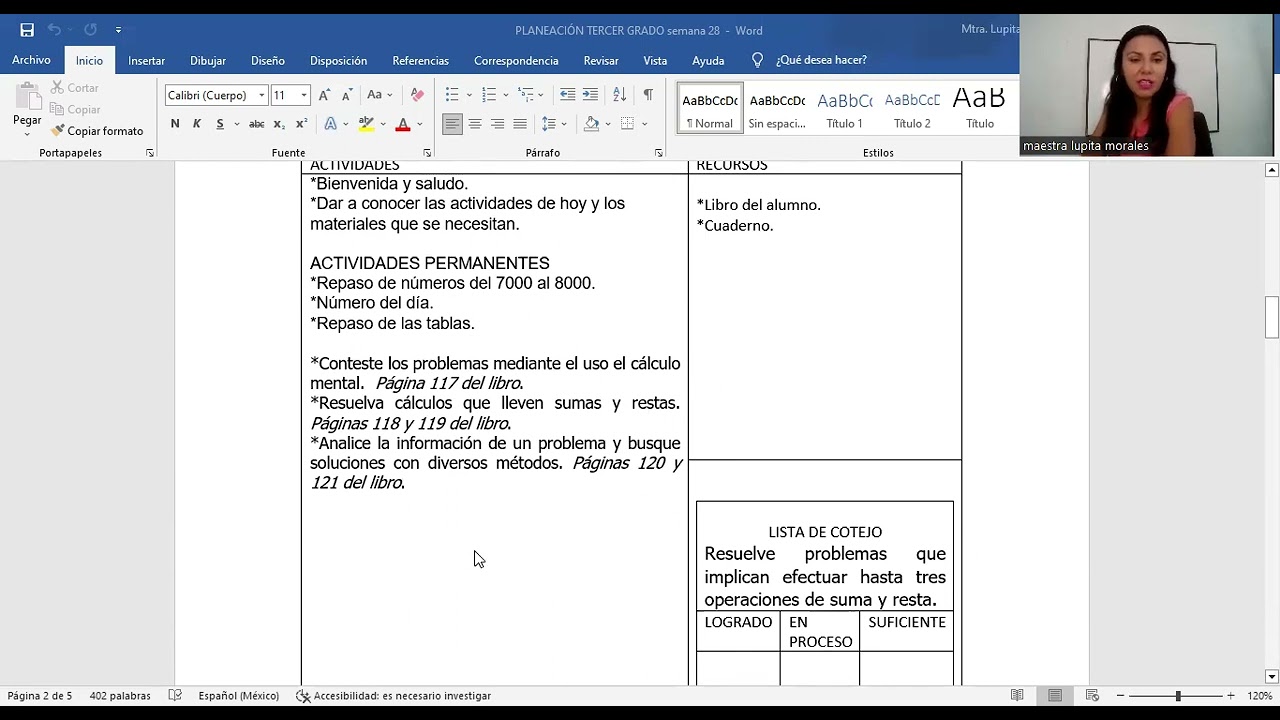Image resolution: width=1280 pixels, height=720 pixels.
Task: Click the zoom out minus button
Action: [x=1120, y=695]
